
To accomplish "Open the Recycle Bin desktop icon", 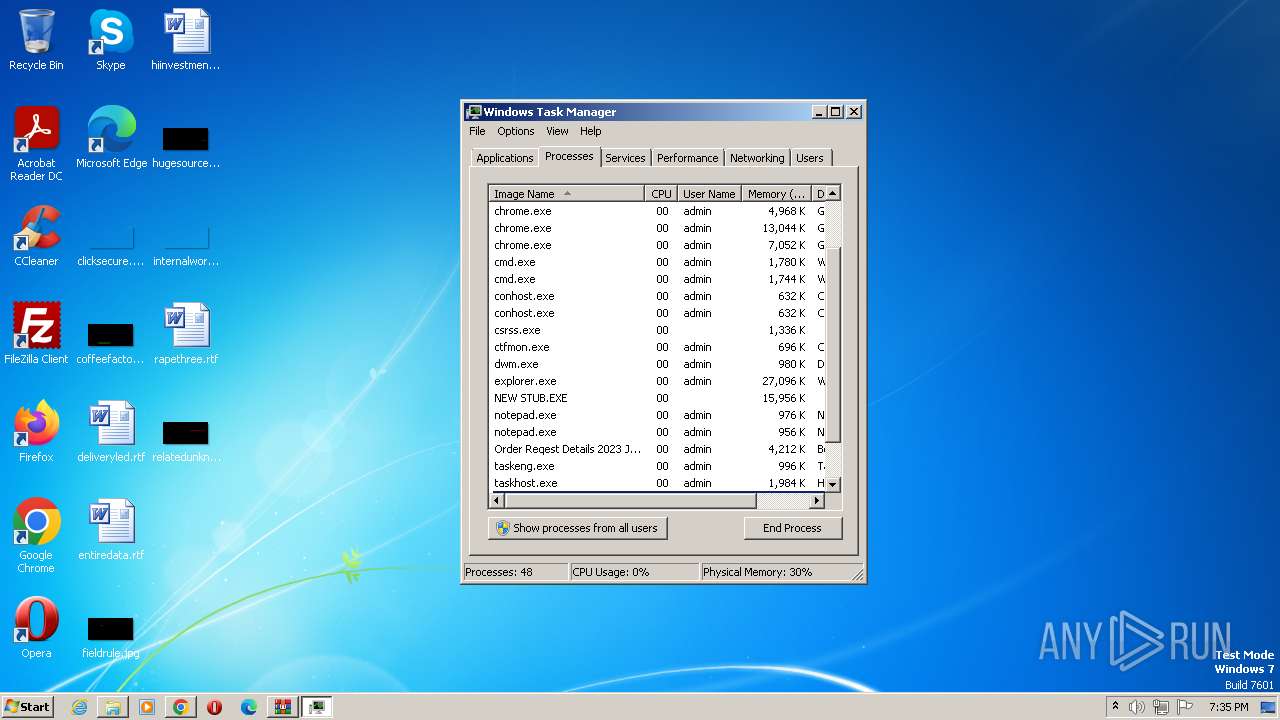I will [x=36, y=40].
